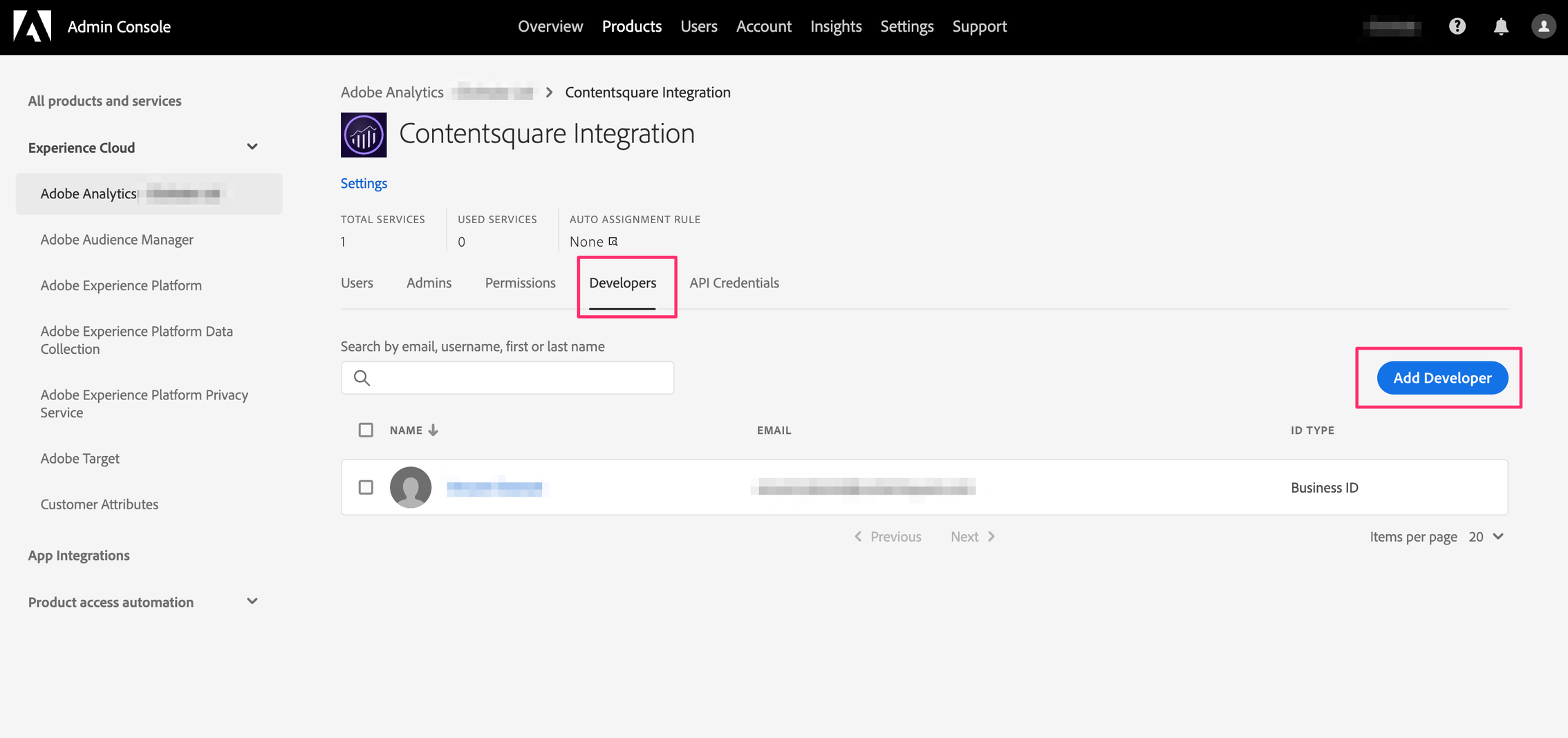Open the blurred developer name link
This screenshot has width=1568, height=738.
tap(495, 488)
